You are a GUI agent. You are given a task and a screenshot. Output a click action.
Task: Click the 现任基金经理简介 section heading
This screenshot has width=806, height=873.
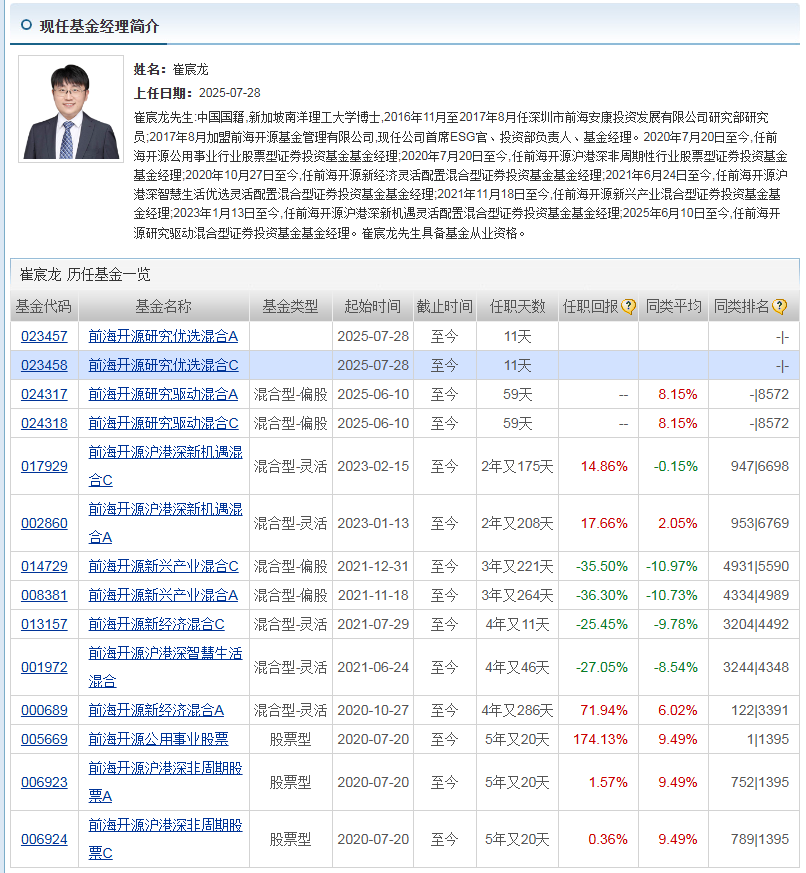(99, 26)
